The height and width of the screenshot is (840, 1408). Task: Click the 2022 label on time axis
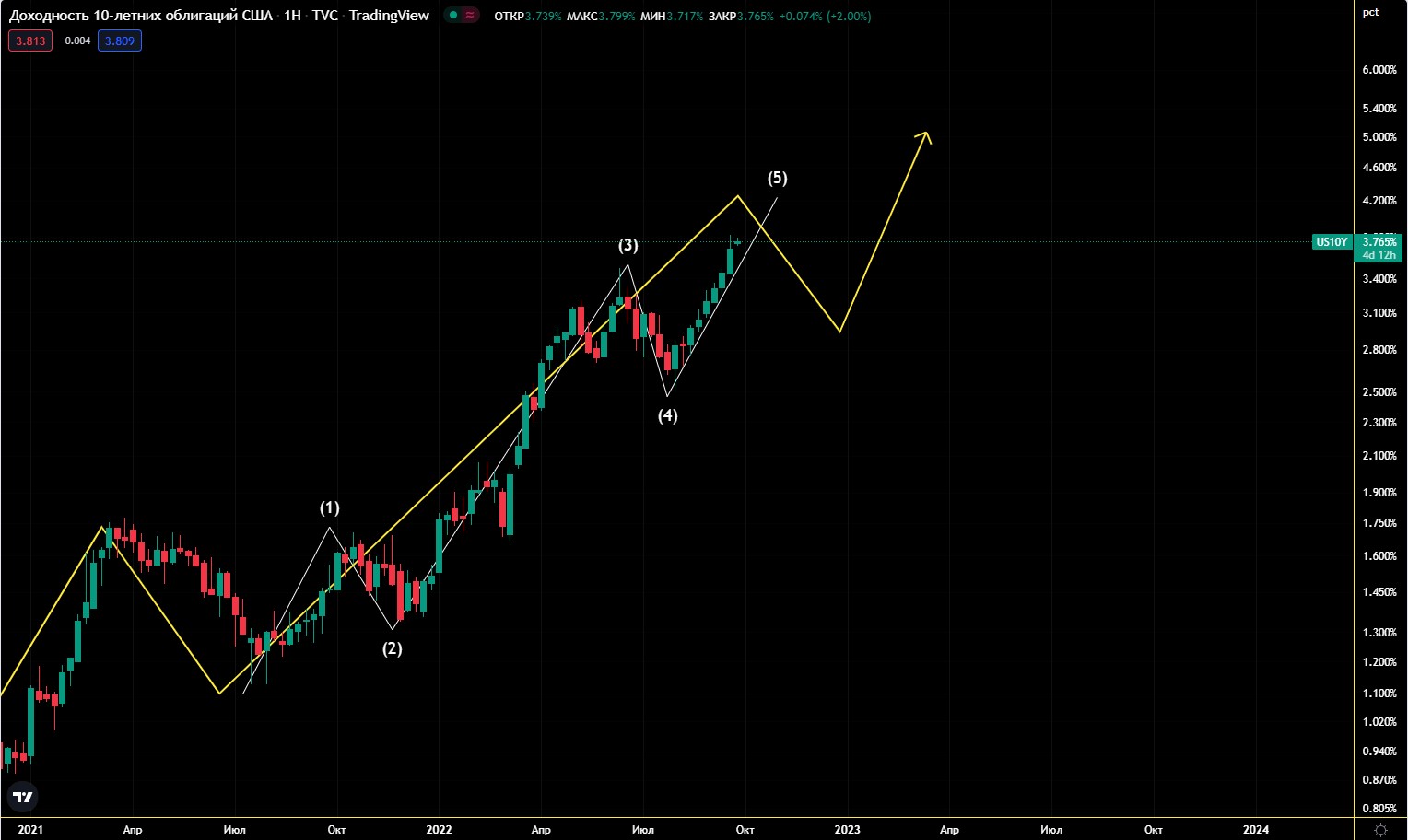click(439, 830)
